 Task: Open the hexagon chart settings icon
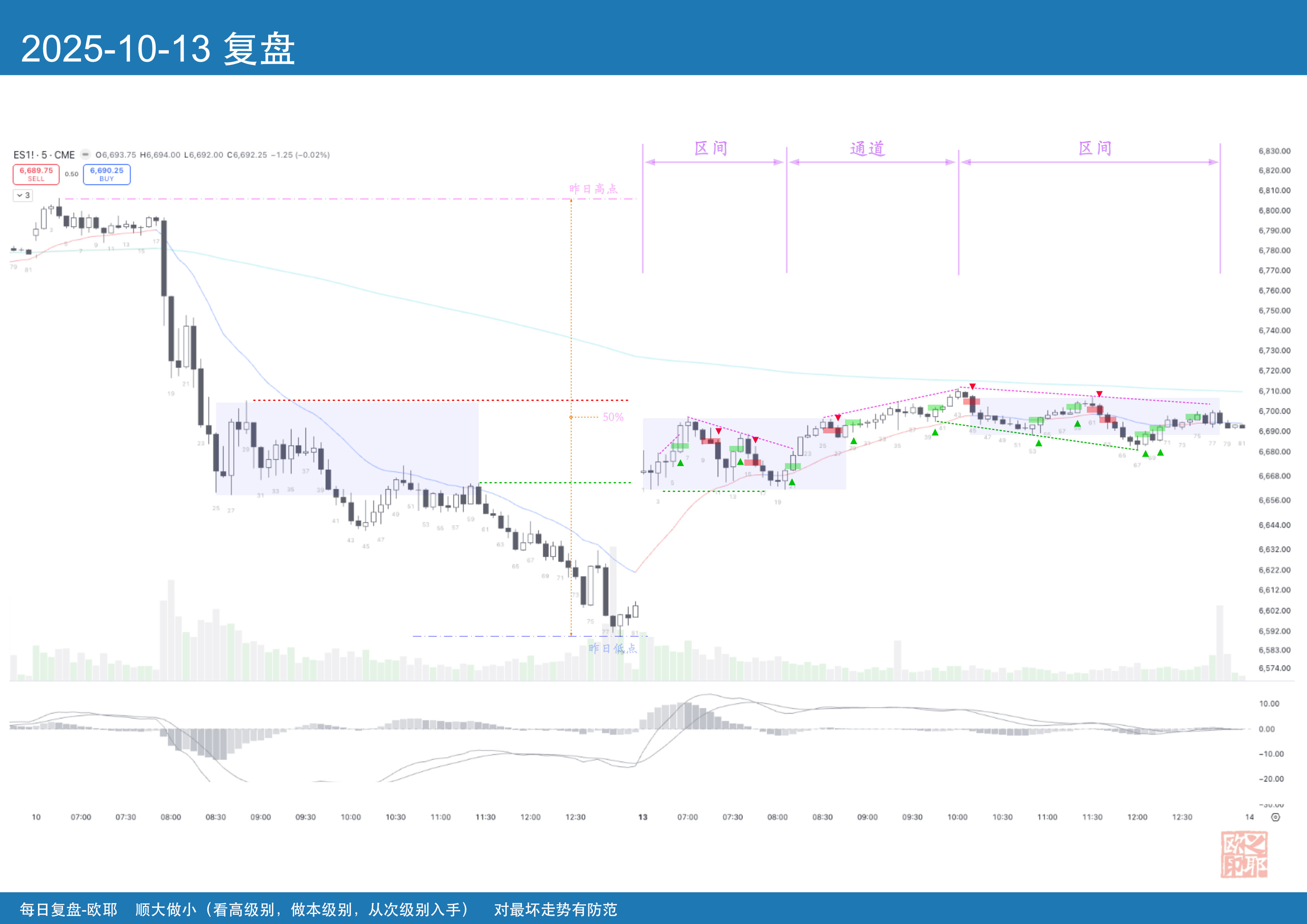1276,817
